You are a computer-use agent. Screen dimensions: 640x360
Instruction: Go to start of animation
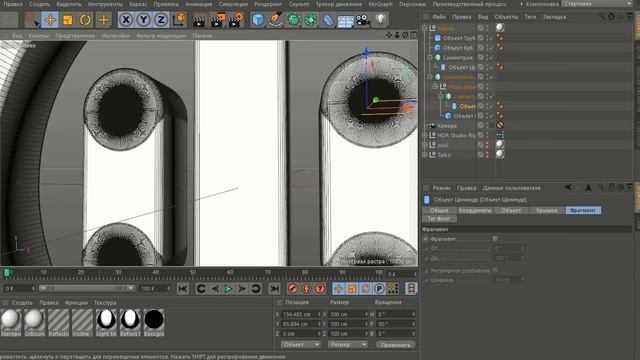click(x=183, y=289)
